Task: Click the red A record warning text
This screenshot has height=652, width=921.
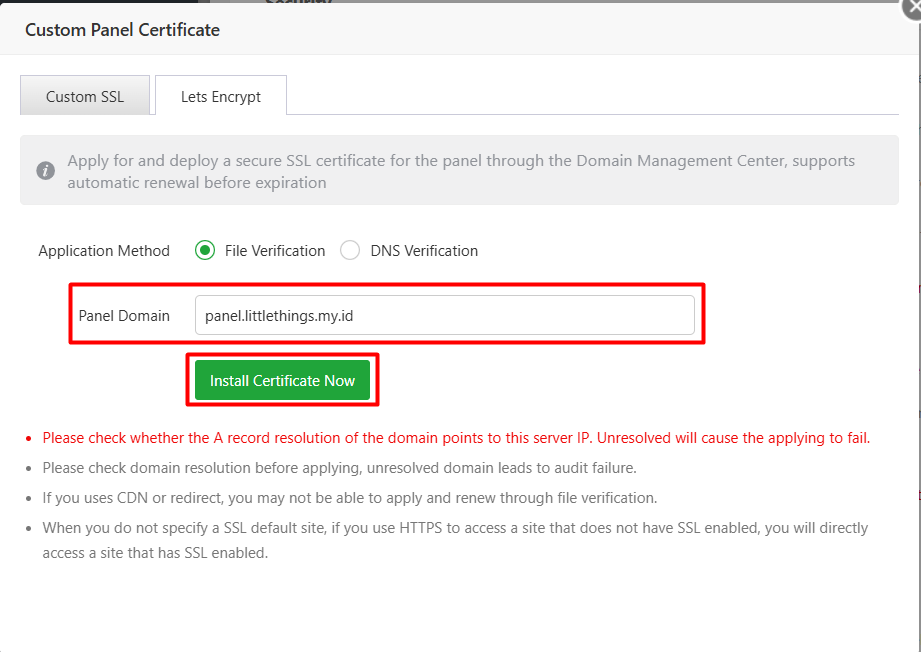Action: point(456,438)
